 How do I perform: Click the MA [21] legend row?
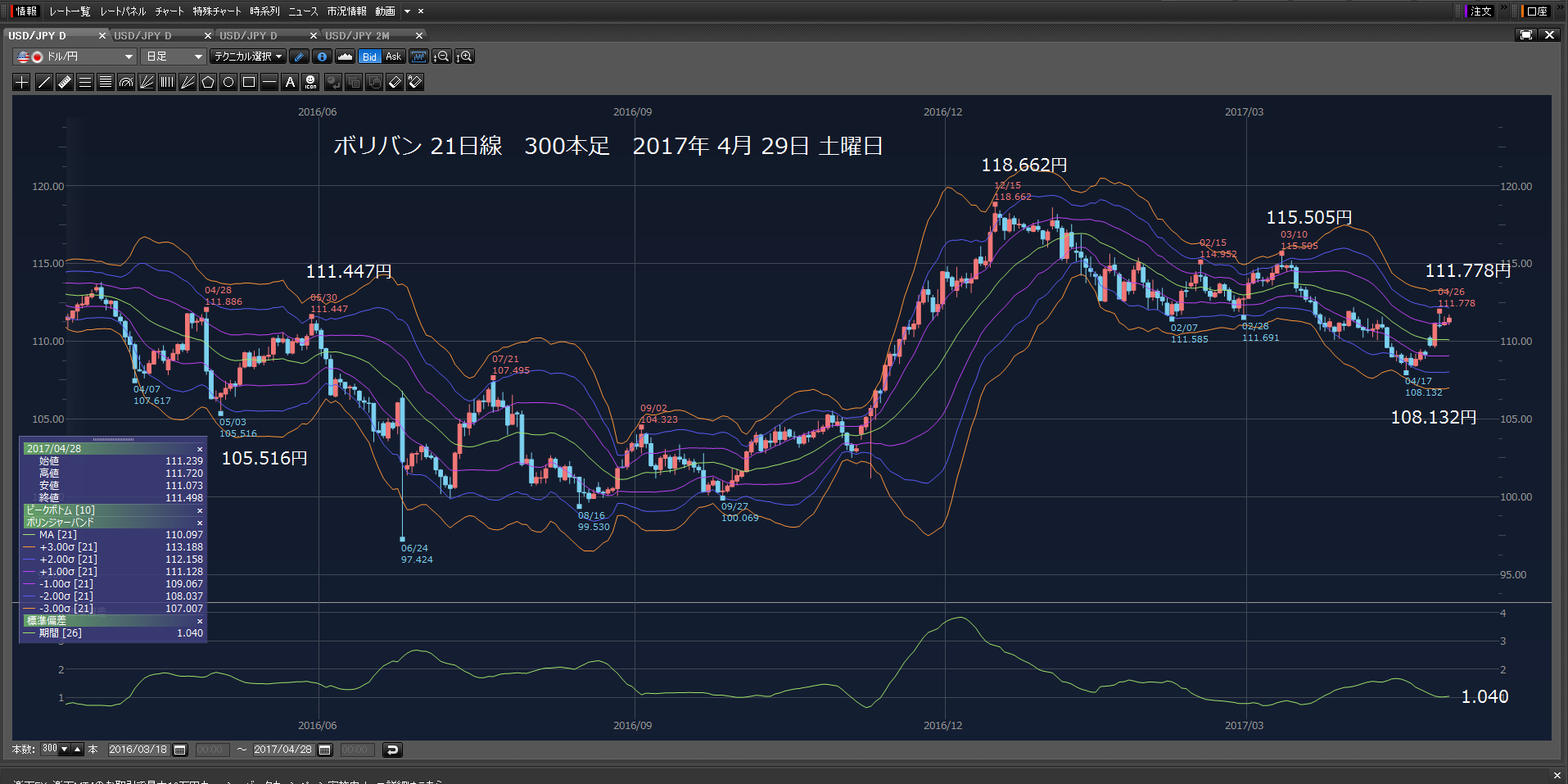click(x=113, y=535)
